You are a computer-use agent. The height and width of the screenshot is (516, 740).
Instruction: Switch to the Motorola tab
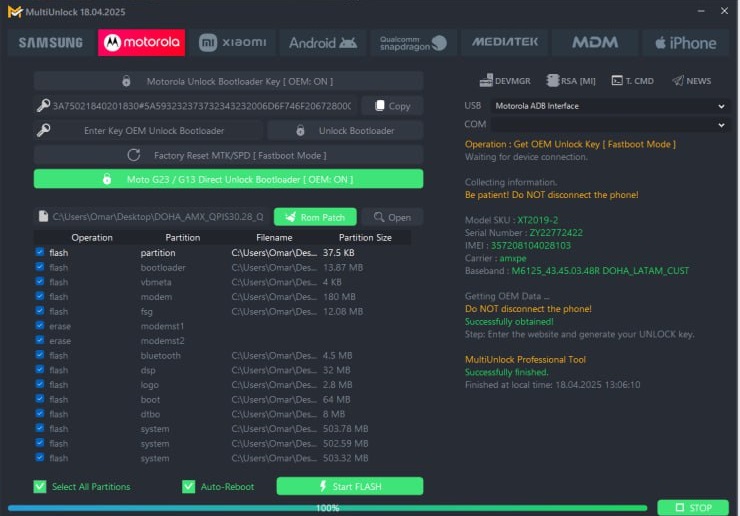point(141,42)
